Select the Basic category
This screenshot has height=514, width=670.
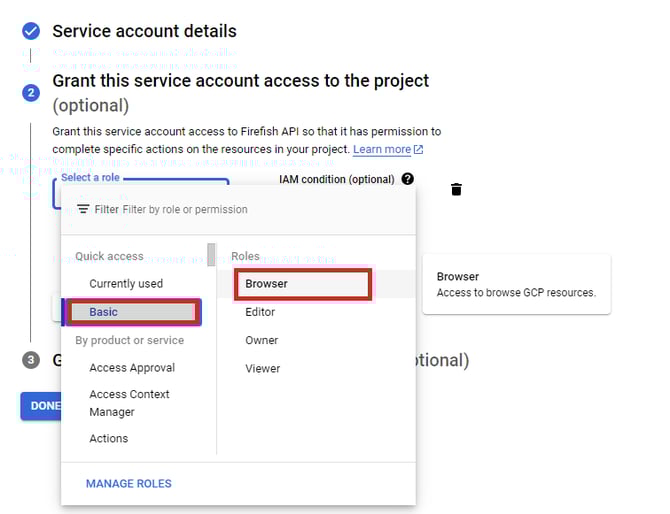(131, 312)
